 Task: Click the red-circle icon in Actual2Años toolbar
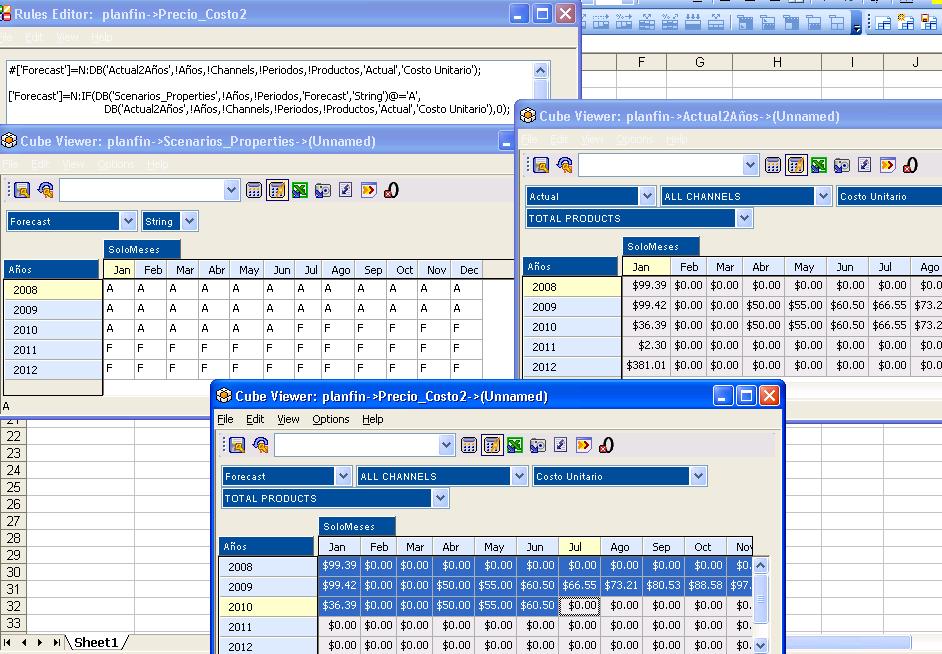[x=910, y=165]
